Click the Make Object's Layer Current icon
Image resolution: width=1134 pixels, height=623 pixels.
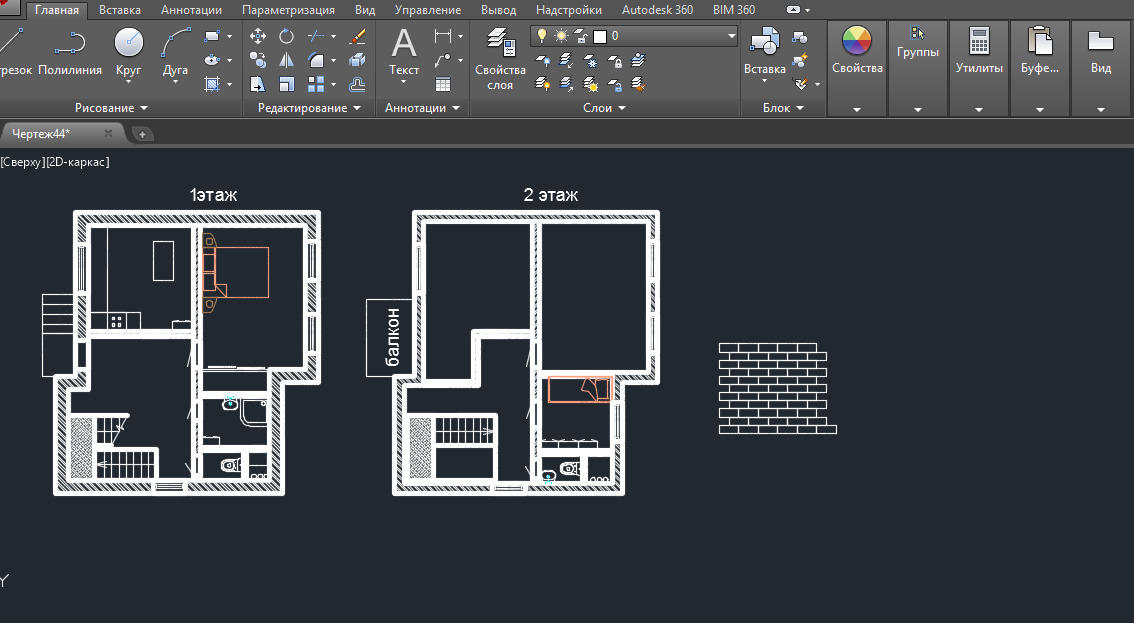coord(638,60)
